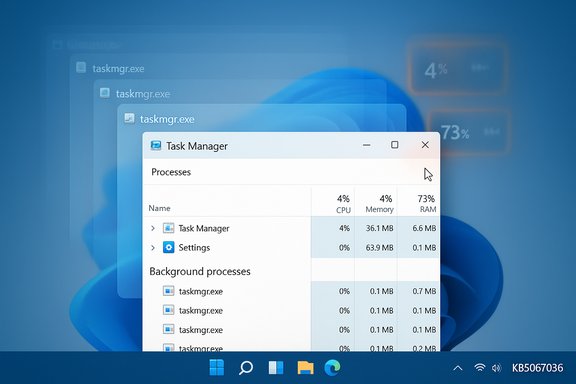Expand the Task Manager process row
This screenshot has width=576, height=384.
point(153,228)
